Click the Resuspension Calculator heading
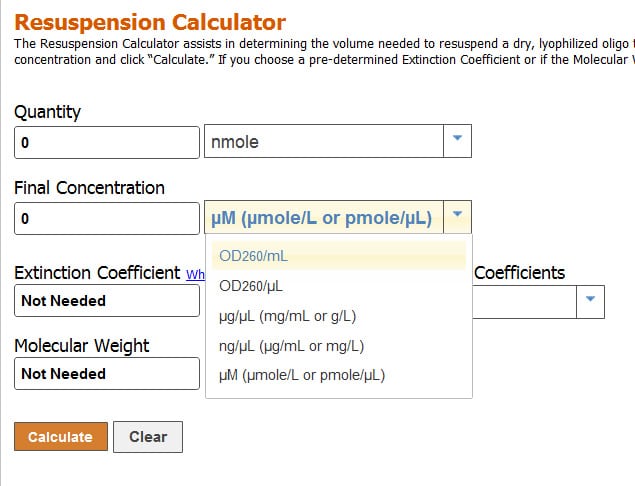This screenshot has width=635, height=486. click(x=150, y=22)
